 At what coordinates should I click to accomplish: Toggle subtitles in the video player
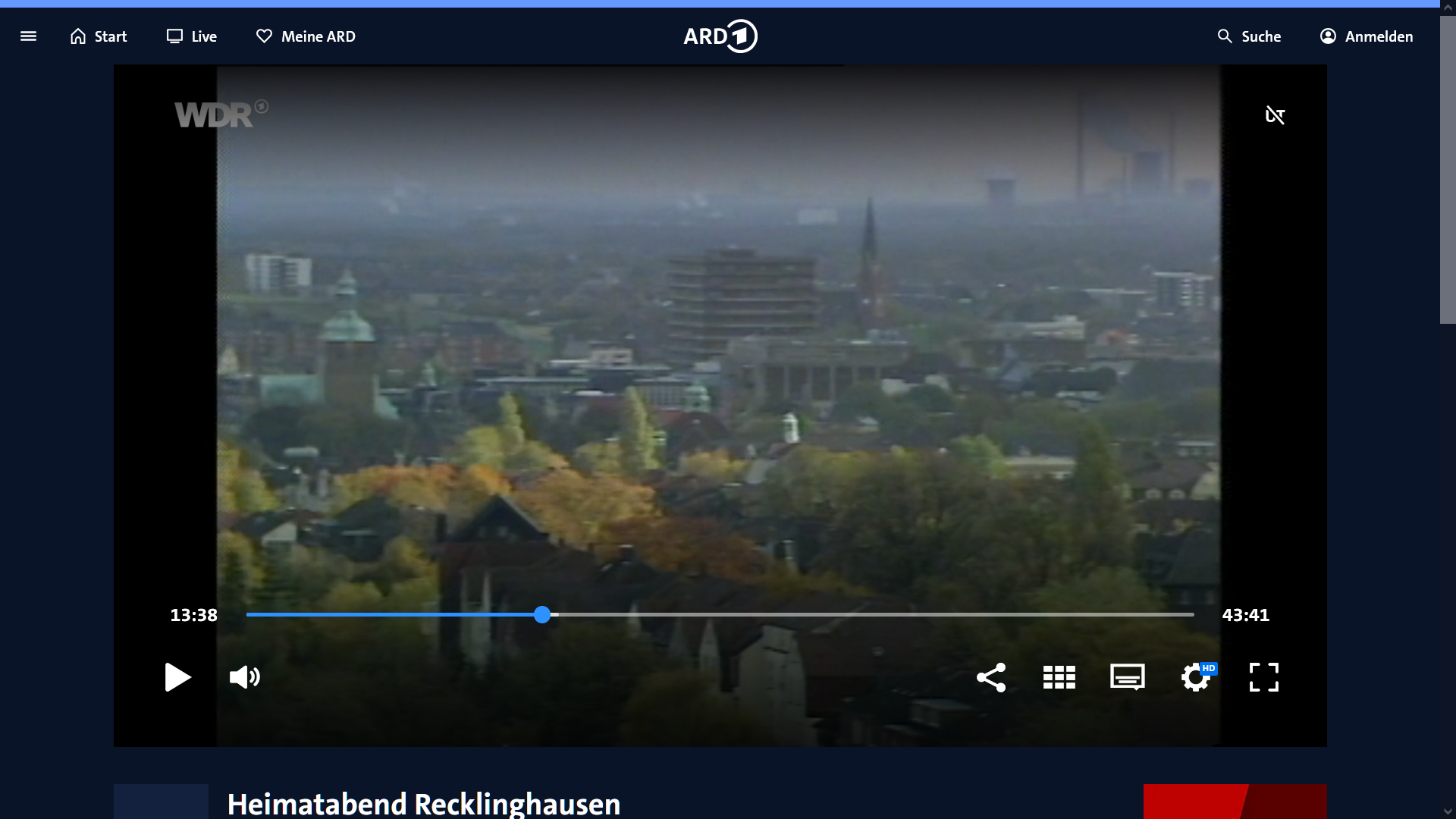coord(1127,677)
